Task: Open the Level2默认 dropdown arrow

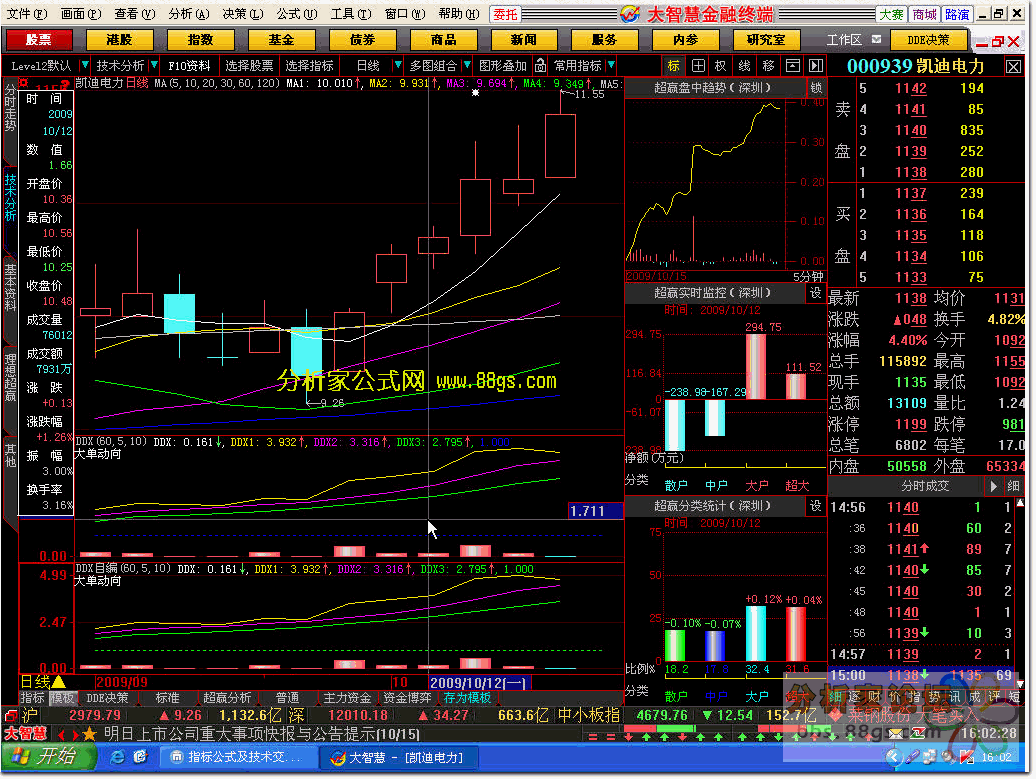Action: tap(85, 65)
